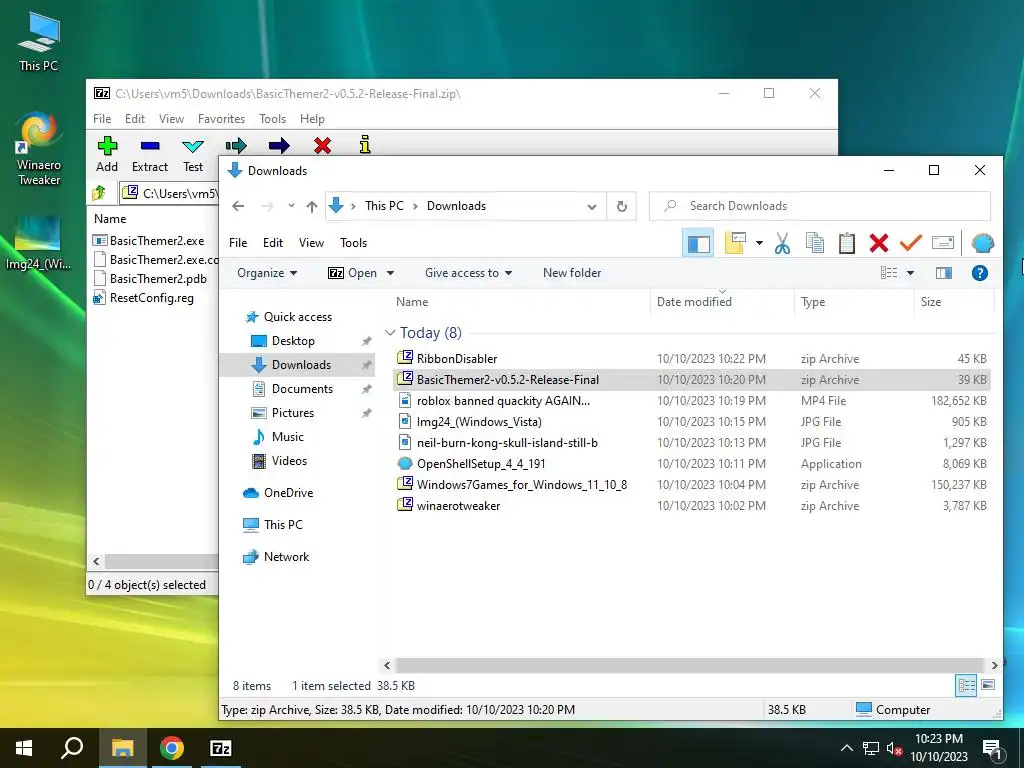Click the Up one level arrow in Explorer
The image size is (1024, 768).
(312, 206)
